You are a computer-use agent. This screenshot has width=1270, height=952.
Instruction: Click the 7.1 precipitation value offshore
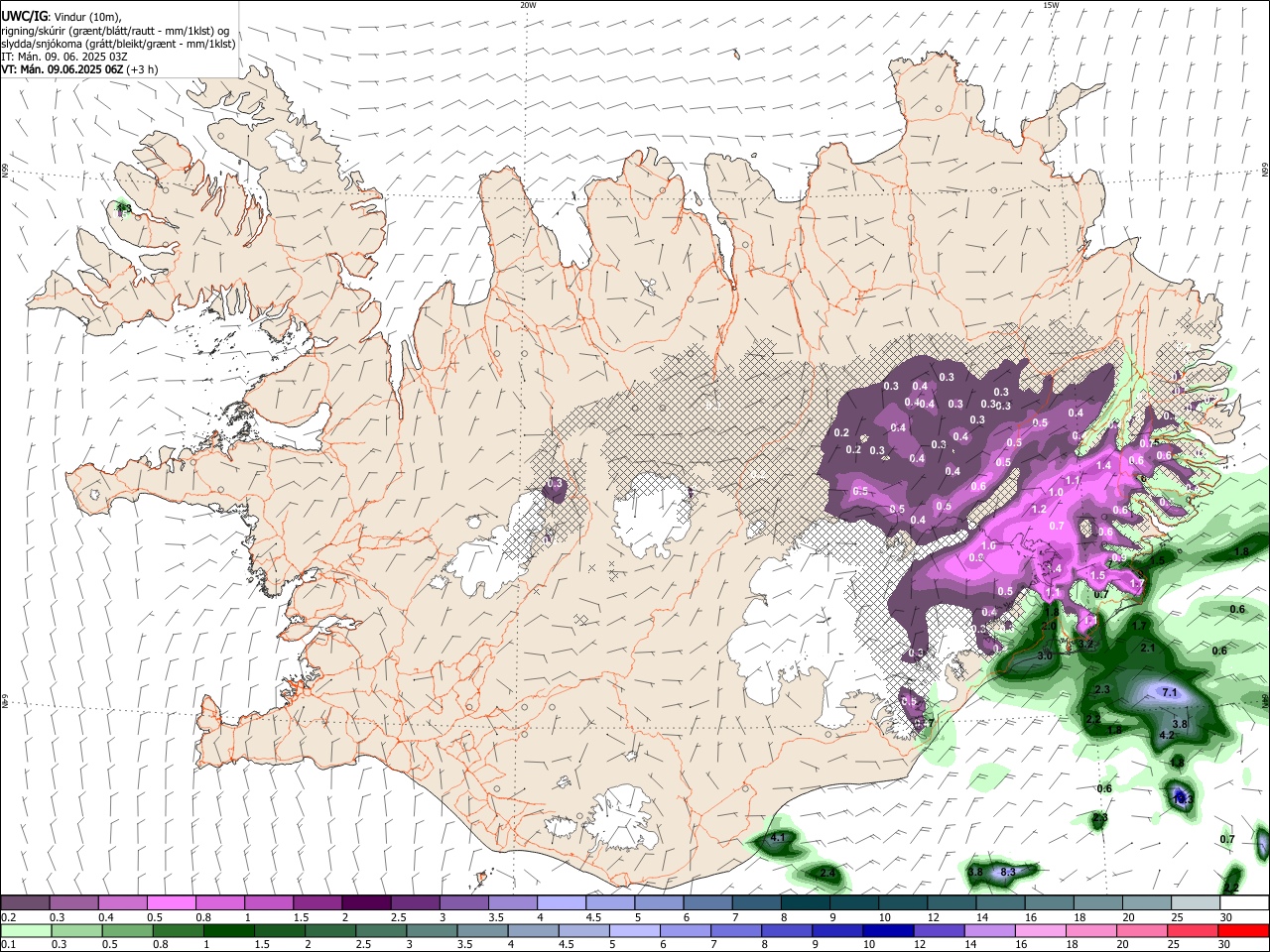click(x=1169, y=692)
